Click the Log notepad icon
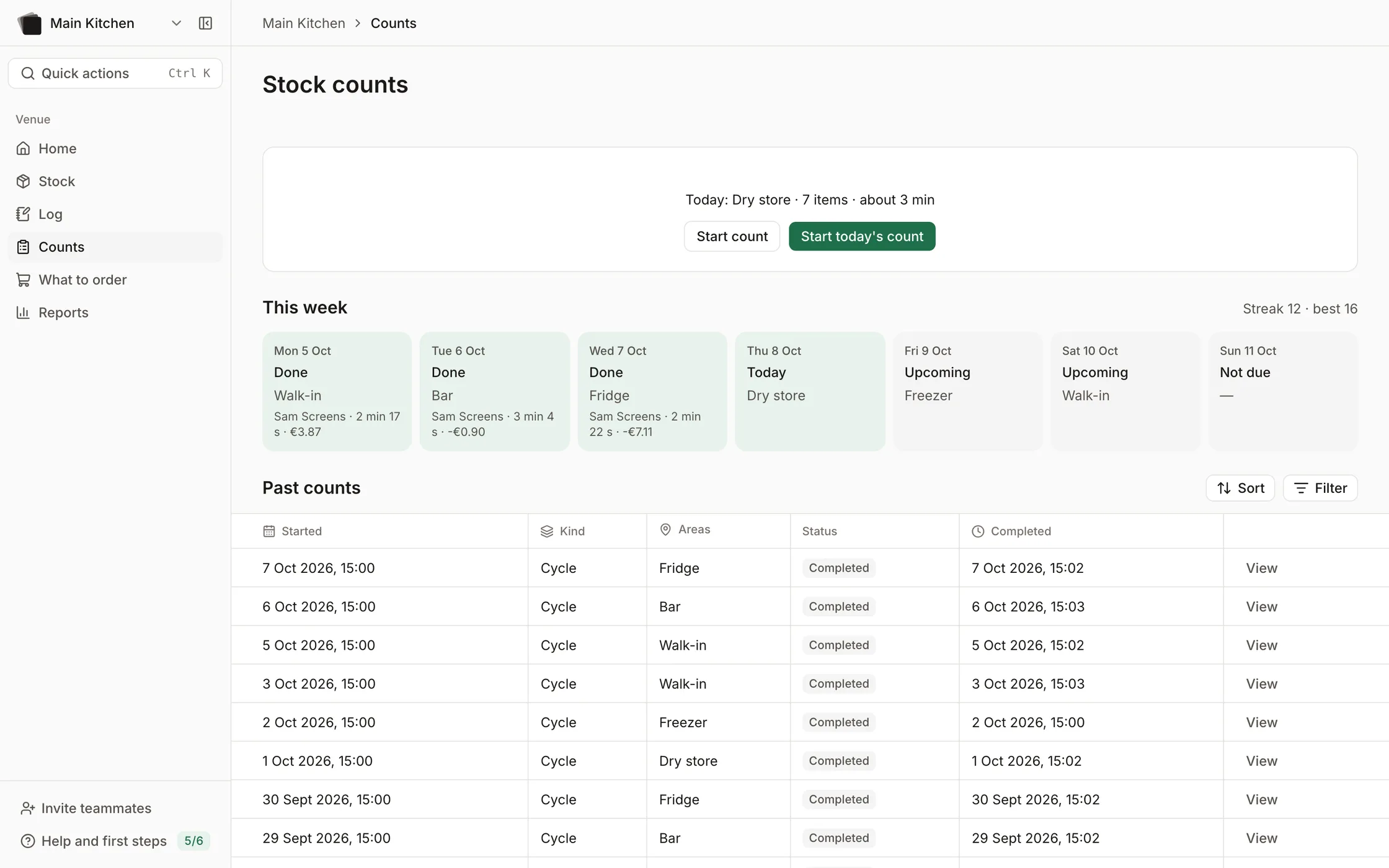The image size is (1389, 868). tap(23, 214)
